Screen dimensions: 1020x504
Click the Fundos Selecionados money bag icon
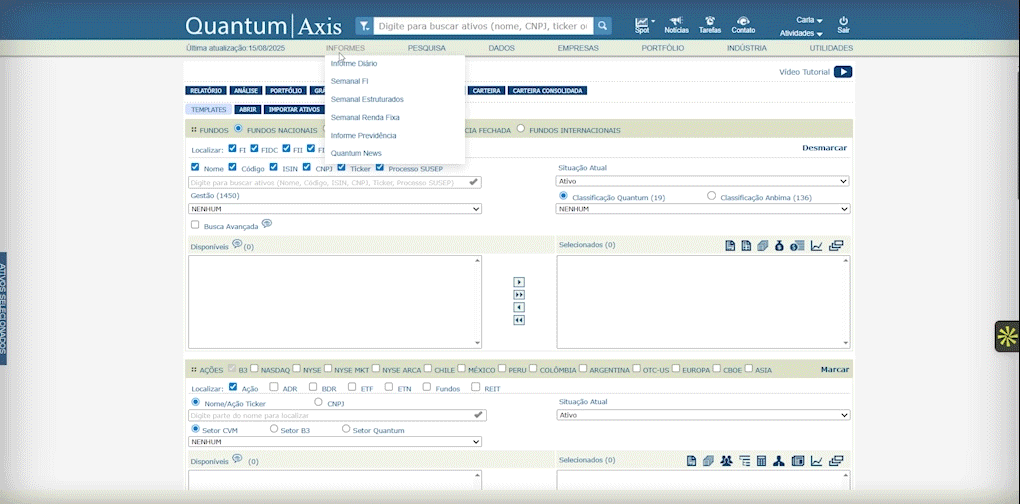(x=779, y=246)
